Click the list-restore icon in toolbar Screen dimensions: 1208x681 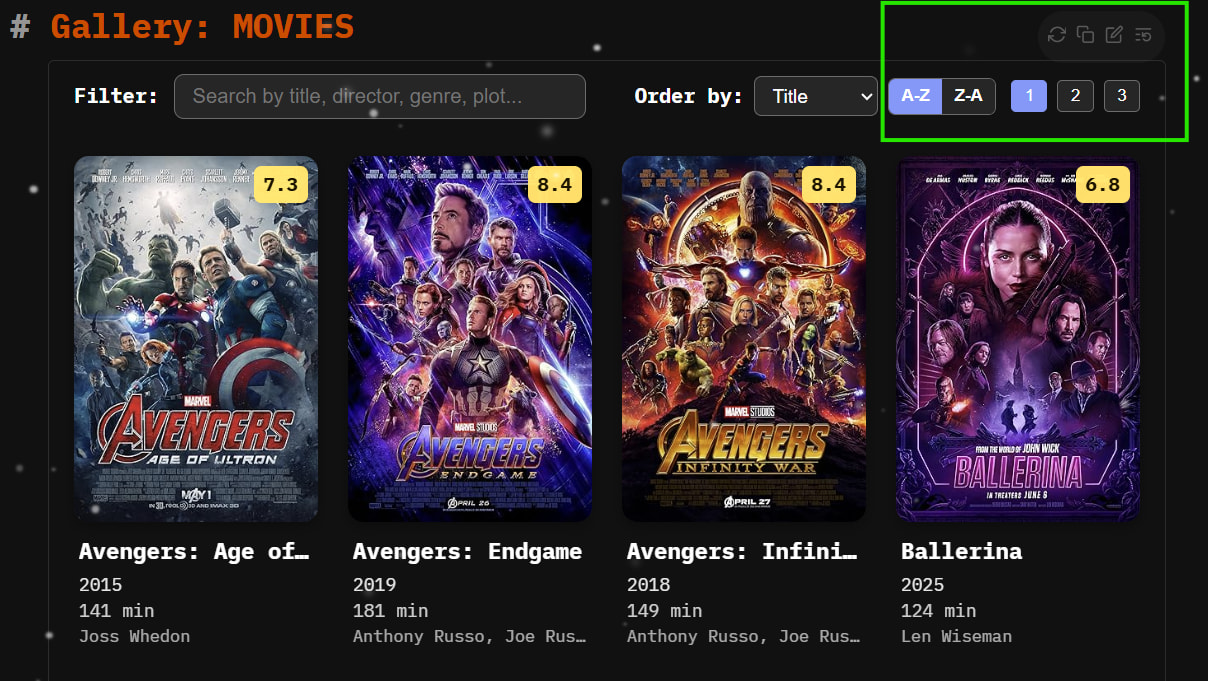click(x=1143, y=35)
